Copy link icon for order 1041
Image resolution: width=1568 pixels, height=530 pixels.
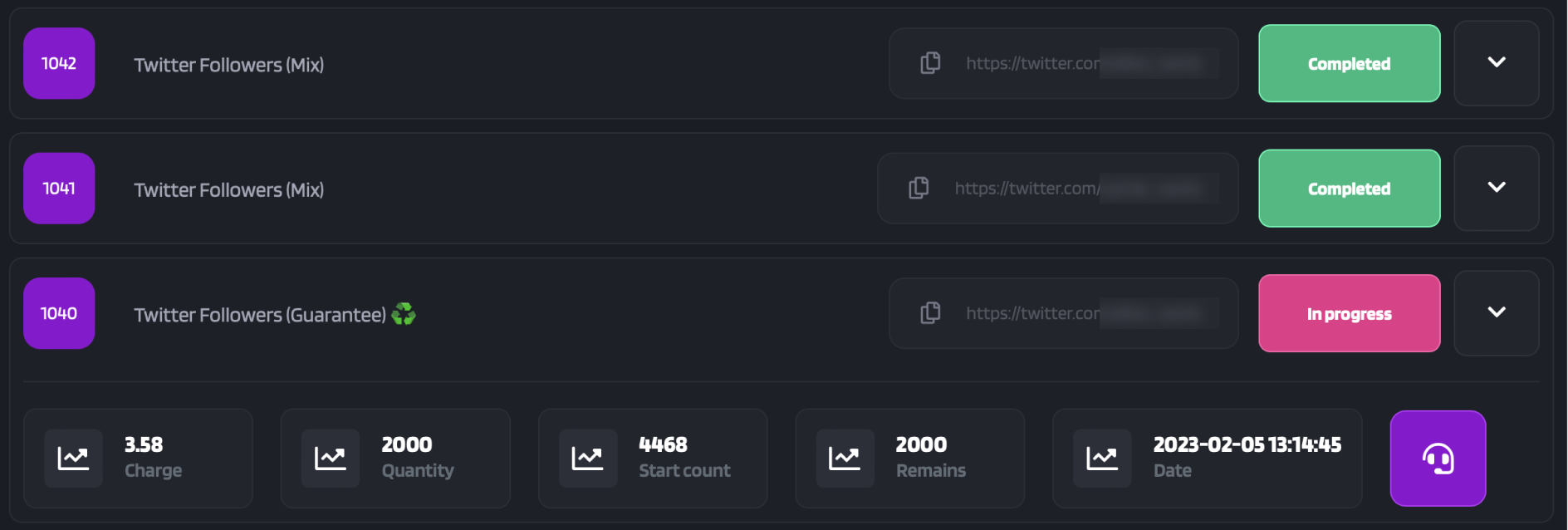pos(919,188)
